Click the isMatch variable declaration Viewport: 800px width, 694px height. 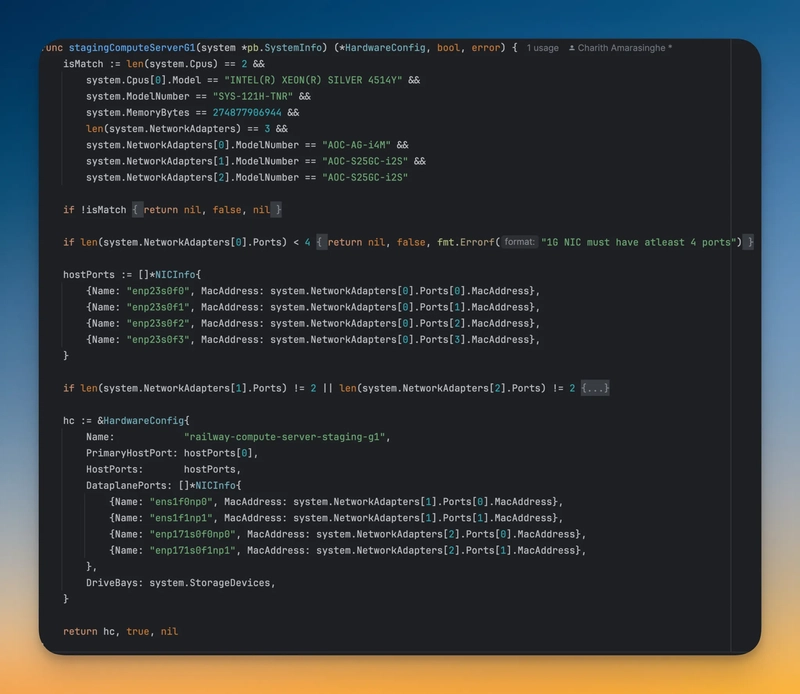pos(83,64)
